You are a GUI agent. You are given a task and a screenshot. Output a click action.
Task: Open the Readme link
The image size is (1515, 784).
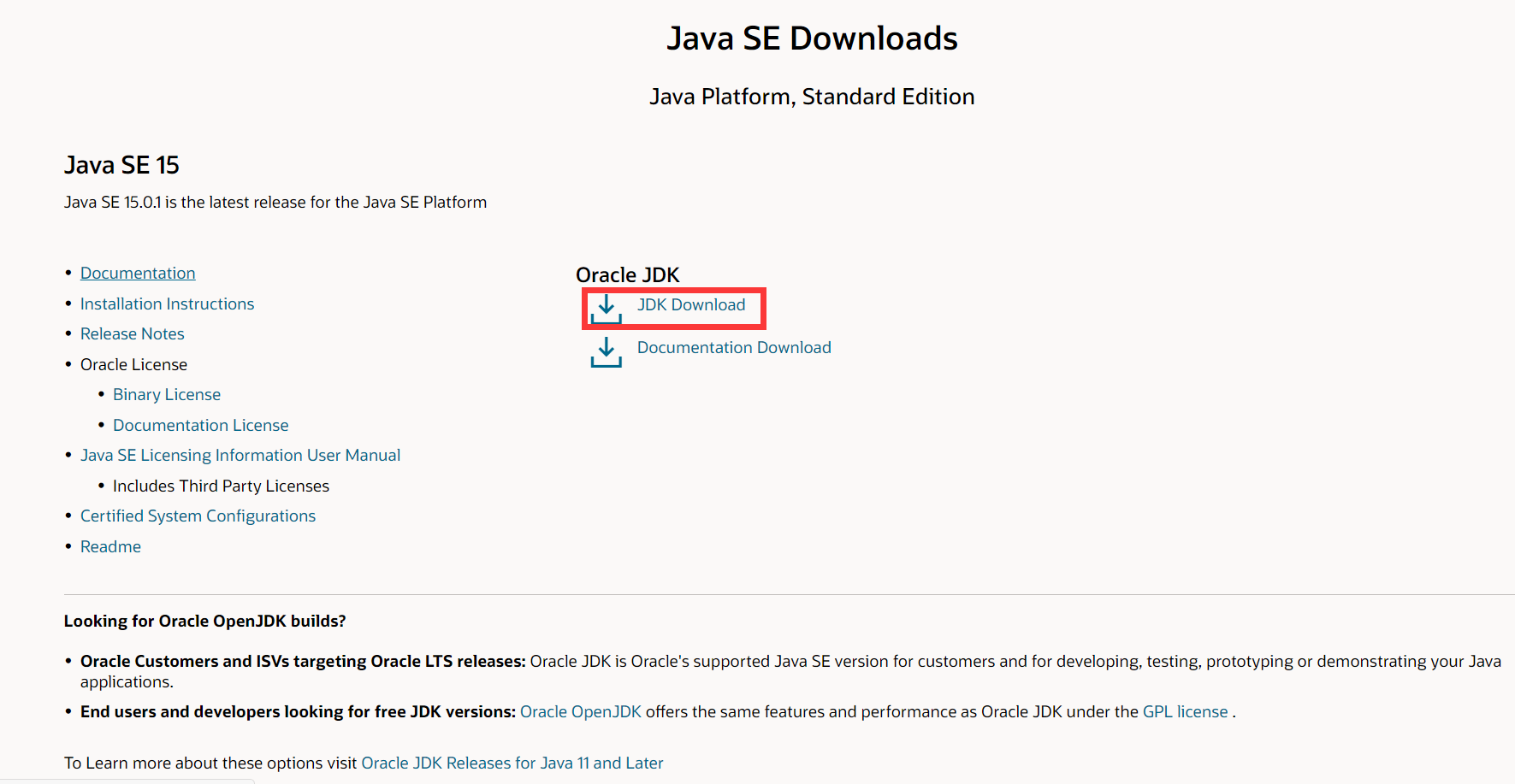(x=110, y=547)
